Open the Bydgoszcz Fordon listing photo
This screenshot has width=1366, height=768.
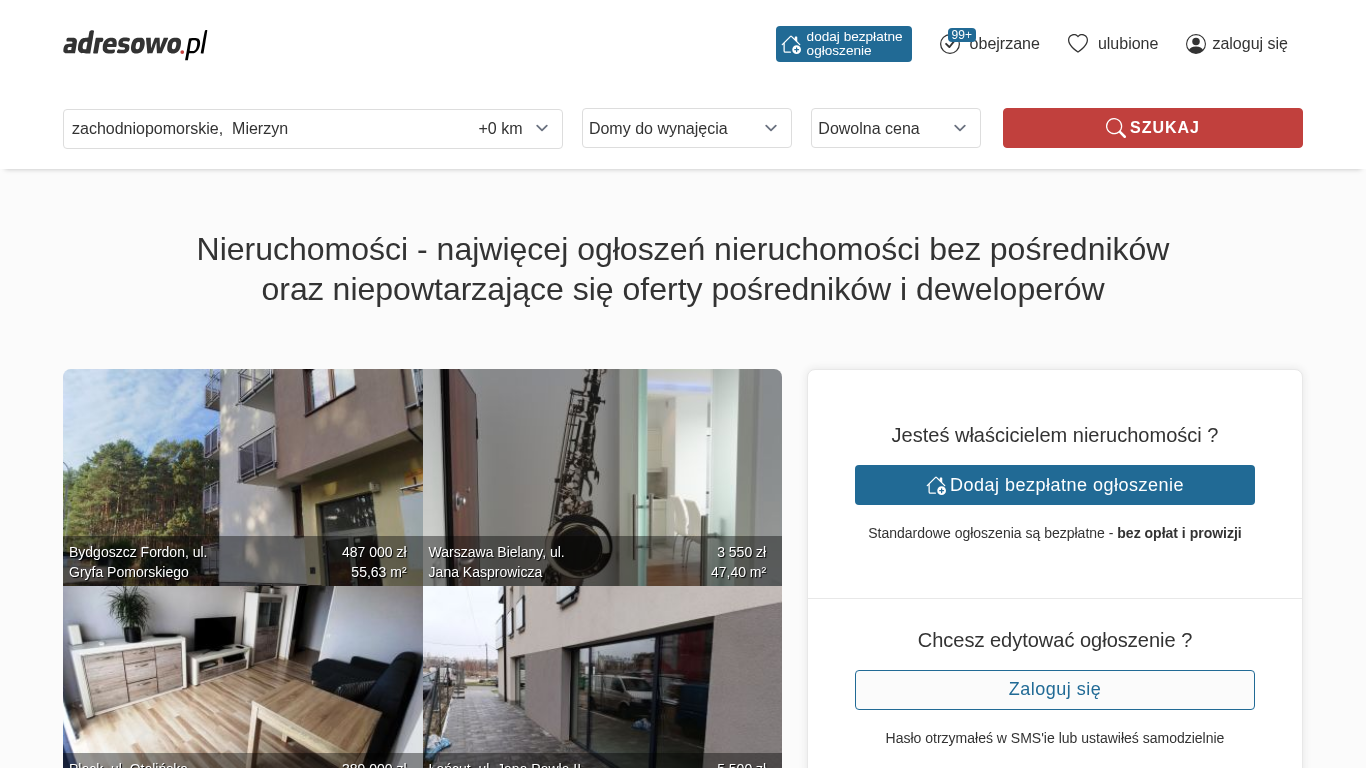pos(243,477)
